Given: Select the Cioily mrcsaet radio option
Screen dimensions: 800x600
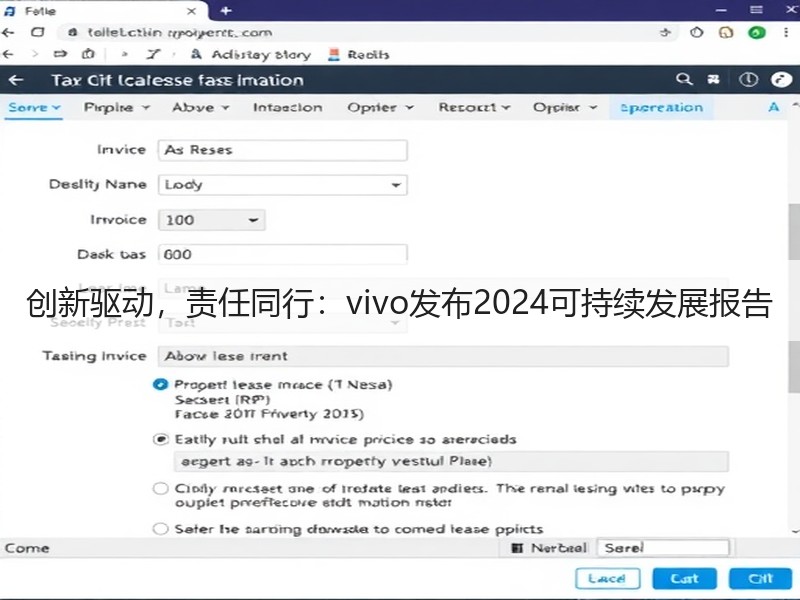Looking at the screenshot, I should 161,489.
